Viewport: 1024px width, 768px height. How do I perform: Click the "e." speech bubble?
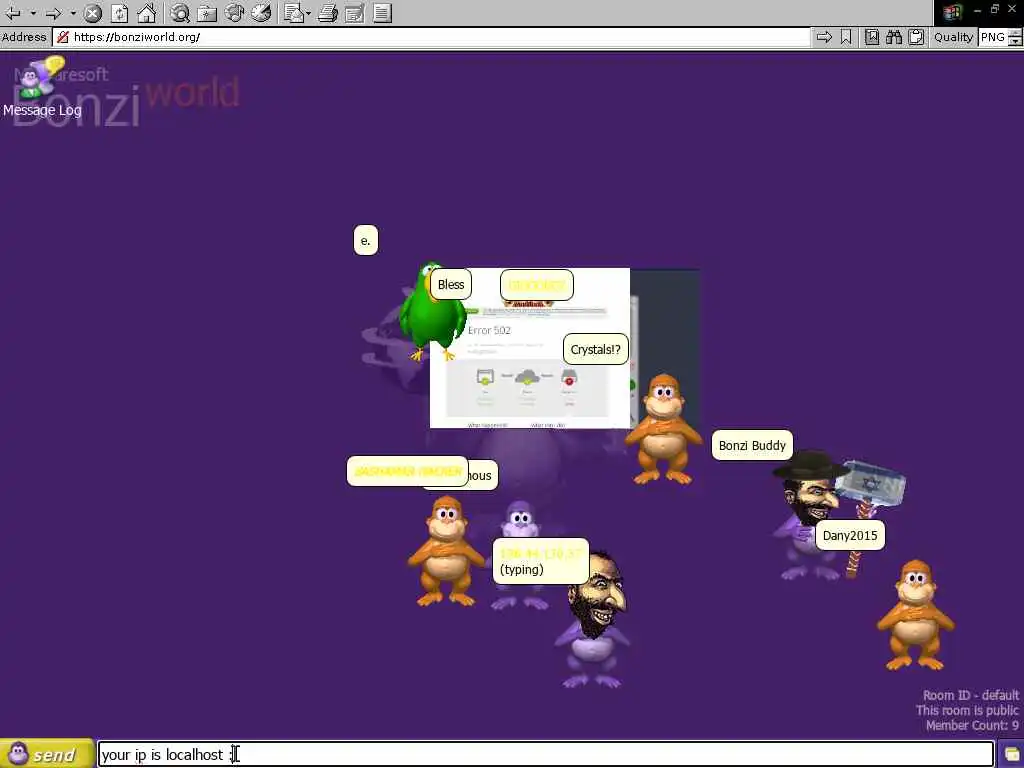(x=365, y=240)
